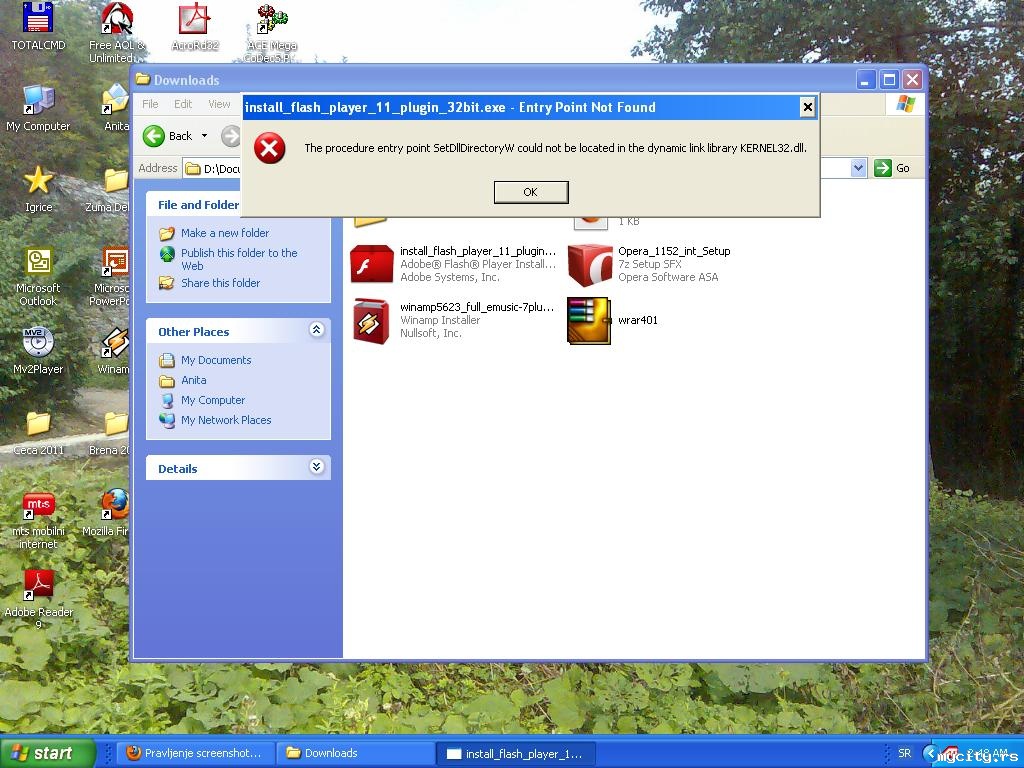This screenshot has height=768, width=1024.
Task: Click the Go button in address bar
Action: (x=892, y=168)
